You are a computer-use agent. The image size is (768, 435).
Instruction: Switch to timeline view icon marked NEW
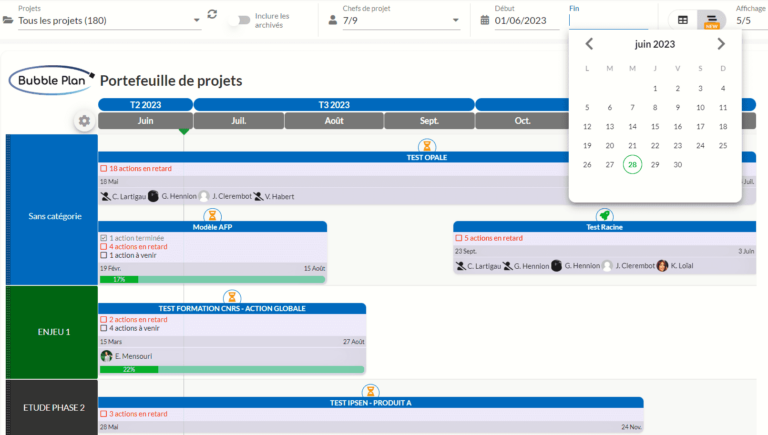tap(711, 21)
